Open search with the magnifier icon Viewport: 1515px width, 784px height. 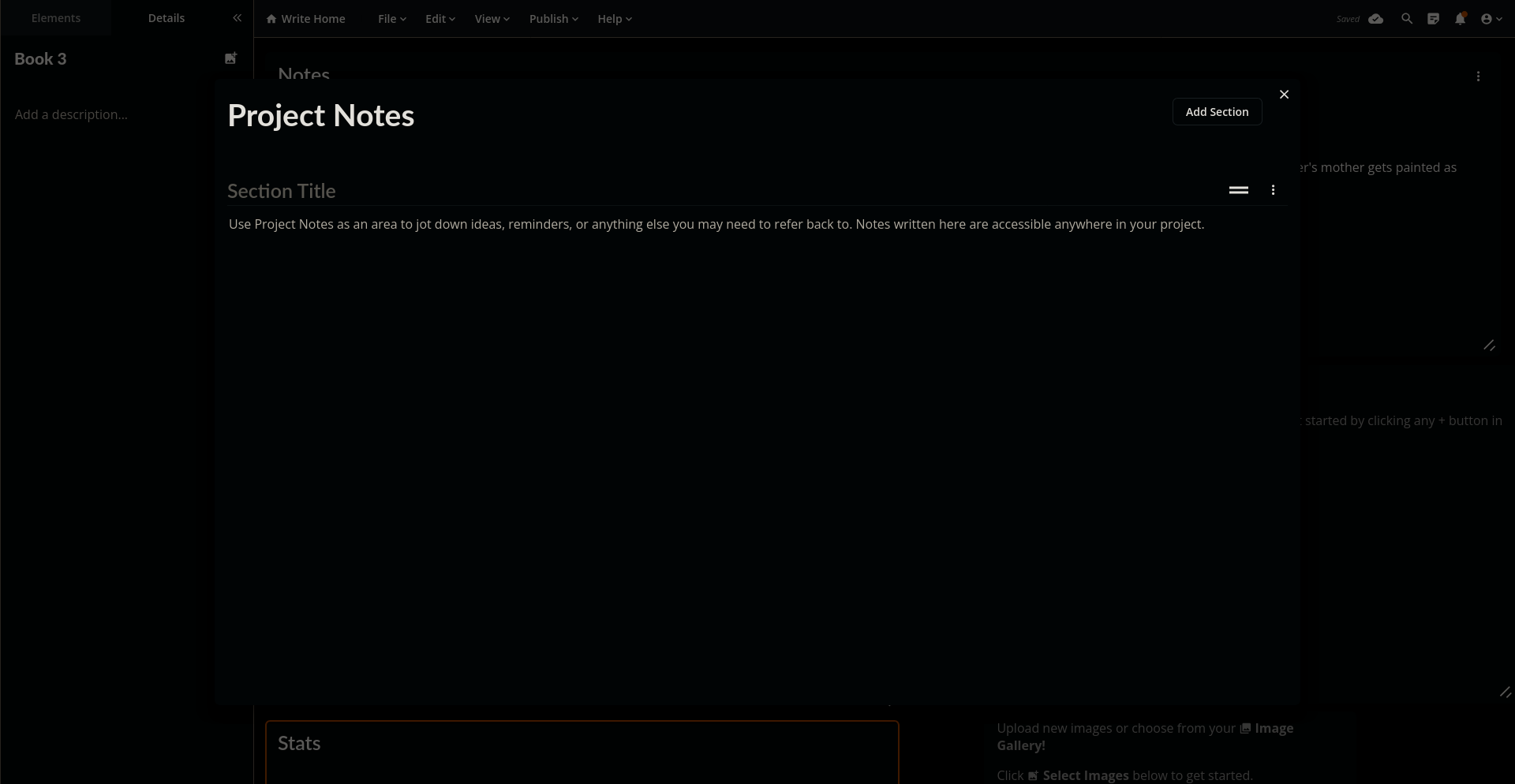click(x=1406, y=19)
